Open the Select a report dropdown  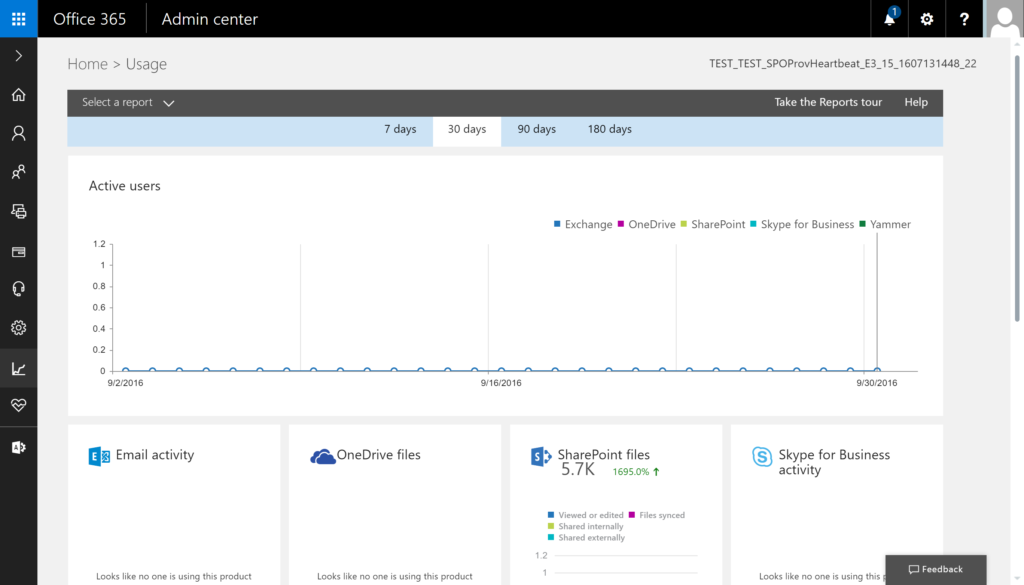click(x=128, y=103)
